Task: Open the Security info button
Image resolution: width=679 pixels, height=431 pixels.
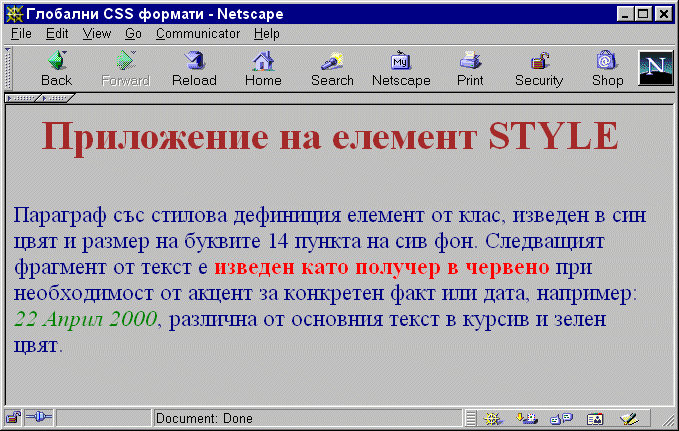Action: pyautogui.click(x=539, y=68)
